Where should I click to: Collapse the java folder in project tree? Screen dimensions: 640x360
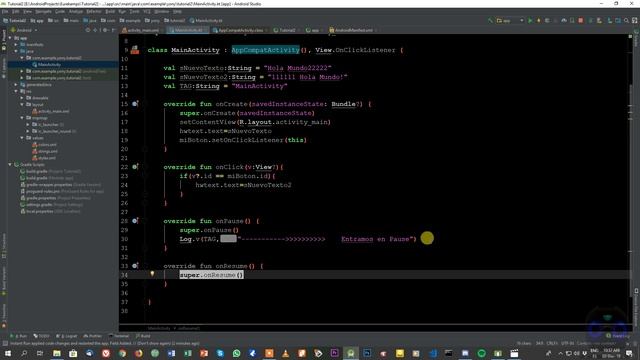pos(16,51)
